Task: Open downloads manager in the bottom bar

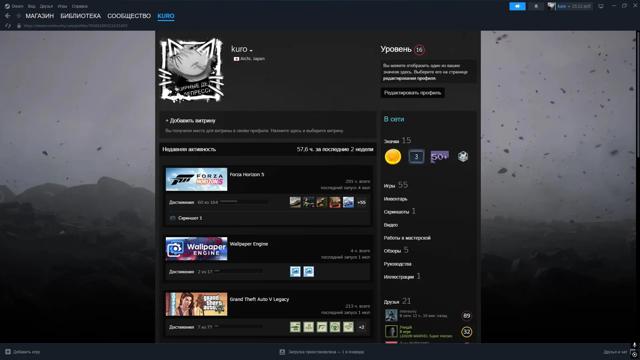Action: pos(322,351)
